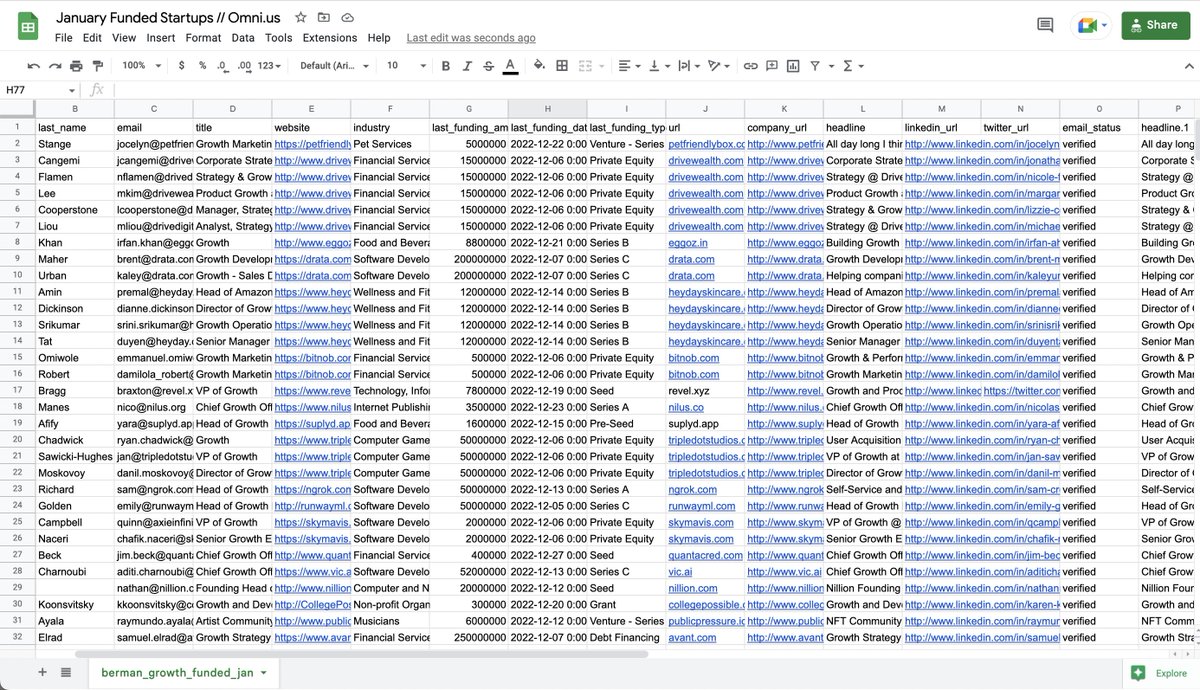Image resolution: width=1200 pixels, height=690 pixels.
Task: Insert link using chain icon
Action: pos(750,65)
